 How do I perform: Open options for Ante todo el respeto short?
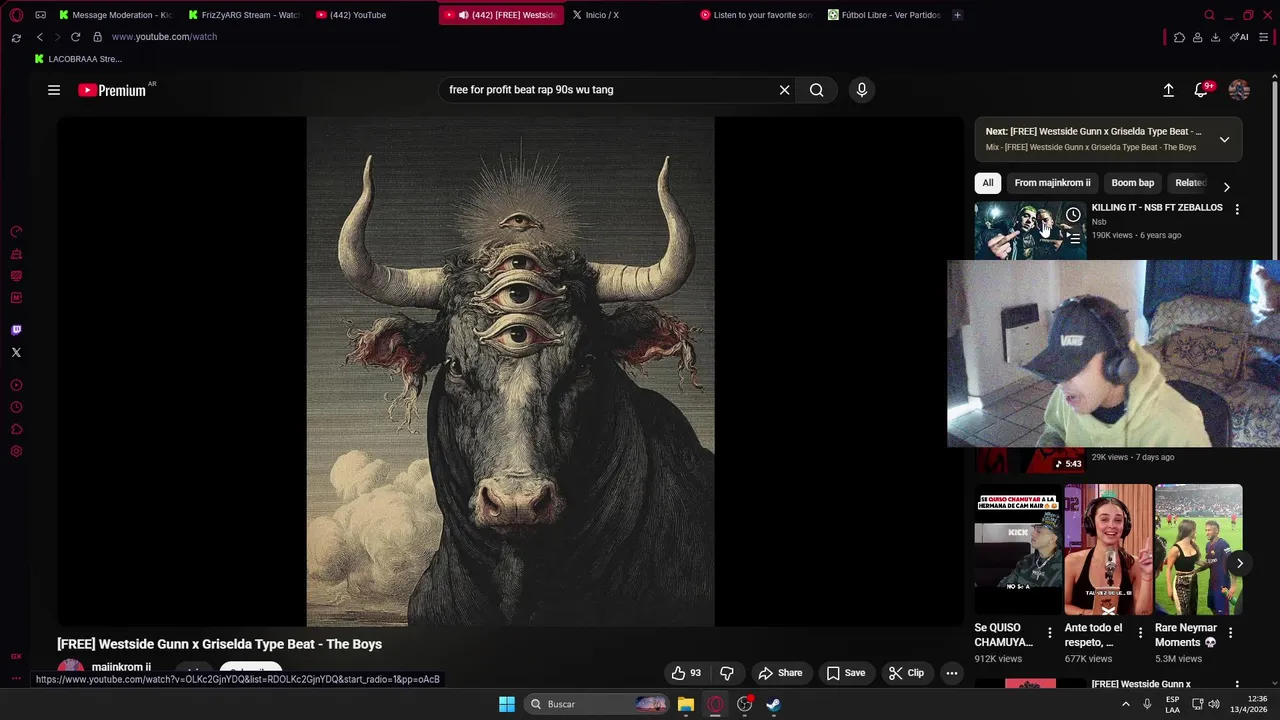(1140, 633)
